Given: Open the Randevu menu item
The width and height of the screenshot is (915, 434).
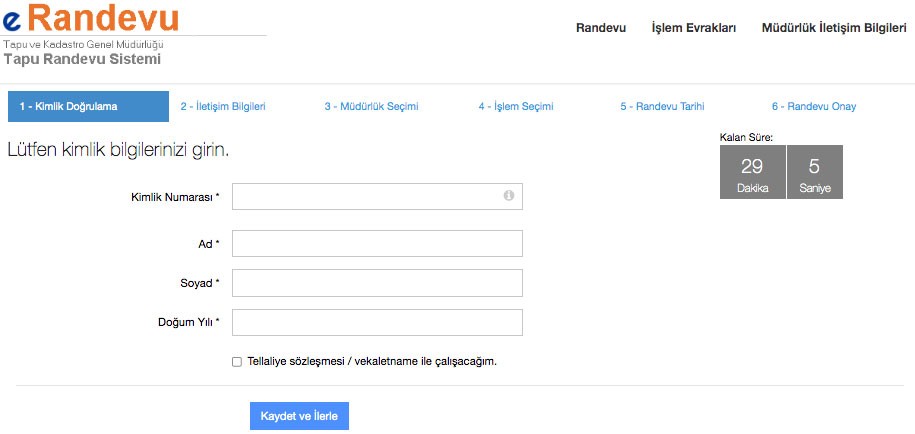Looking at the screenshot, I should 600,28.
